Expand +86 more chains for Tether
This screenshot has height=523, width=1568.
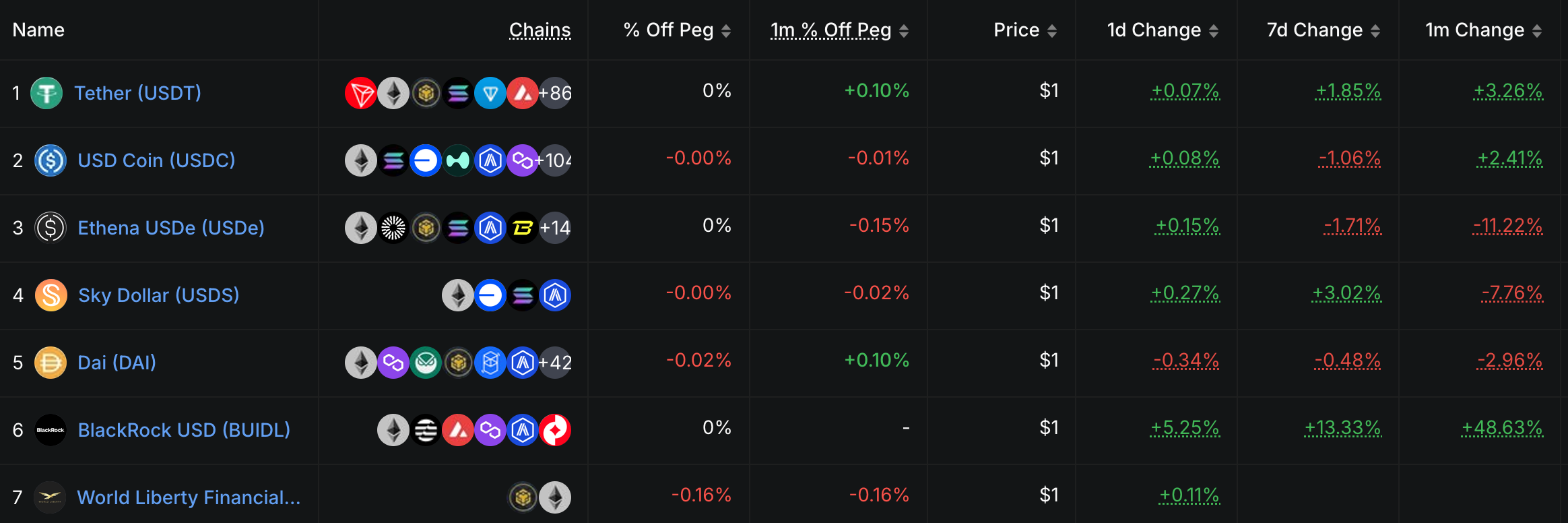tap(556, 93)
